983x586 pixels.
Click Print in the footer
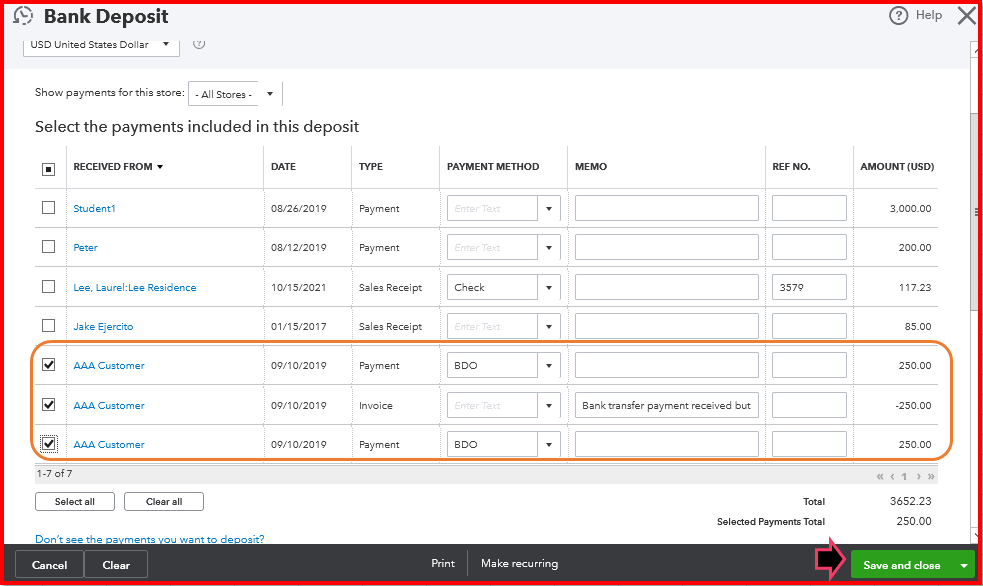(x=443, y=563)
